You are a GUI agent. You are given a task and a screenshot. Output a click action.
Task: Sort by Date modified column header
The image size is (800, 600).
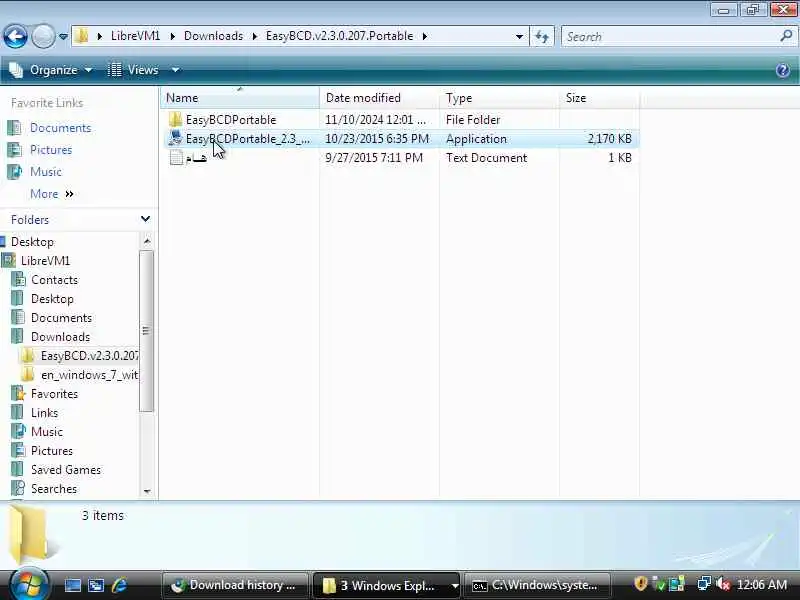380,98
